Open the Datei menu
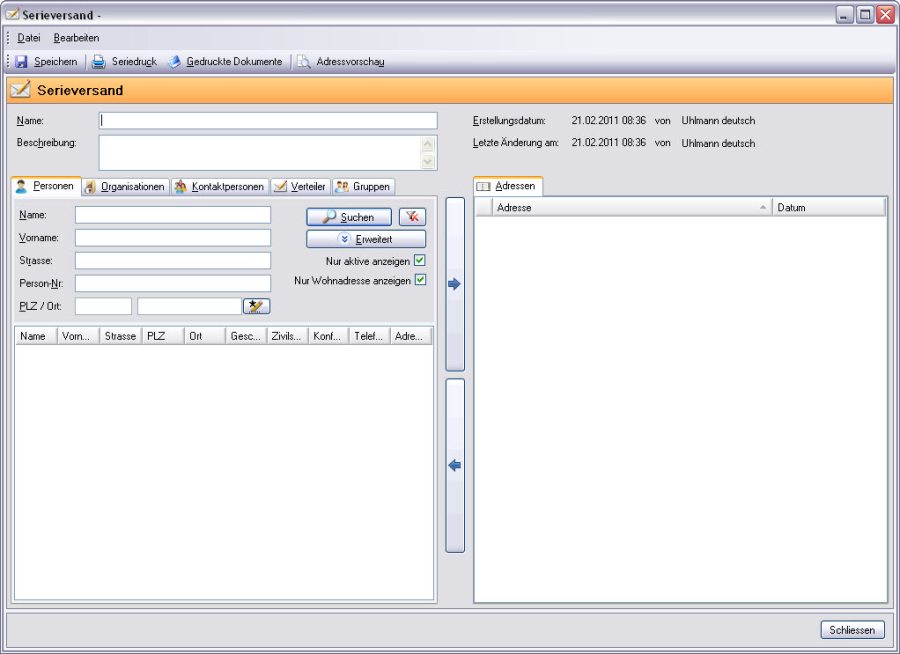 pyautogui.click(x=29, y=38)
